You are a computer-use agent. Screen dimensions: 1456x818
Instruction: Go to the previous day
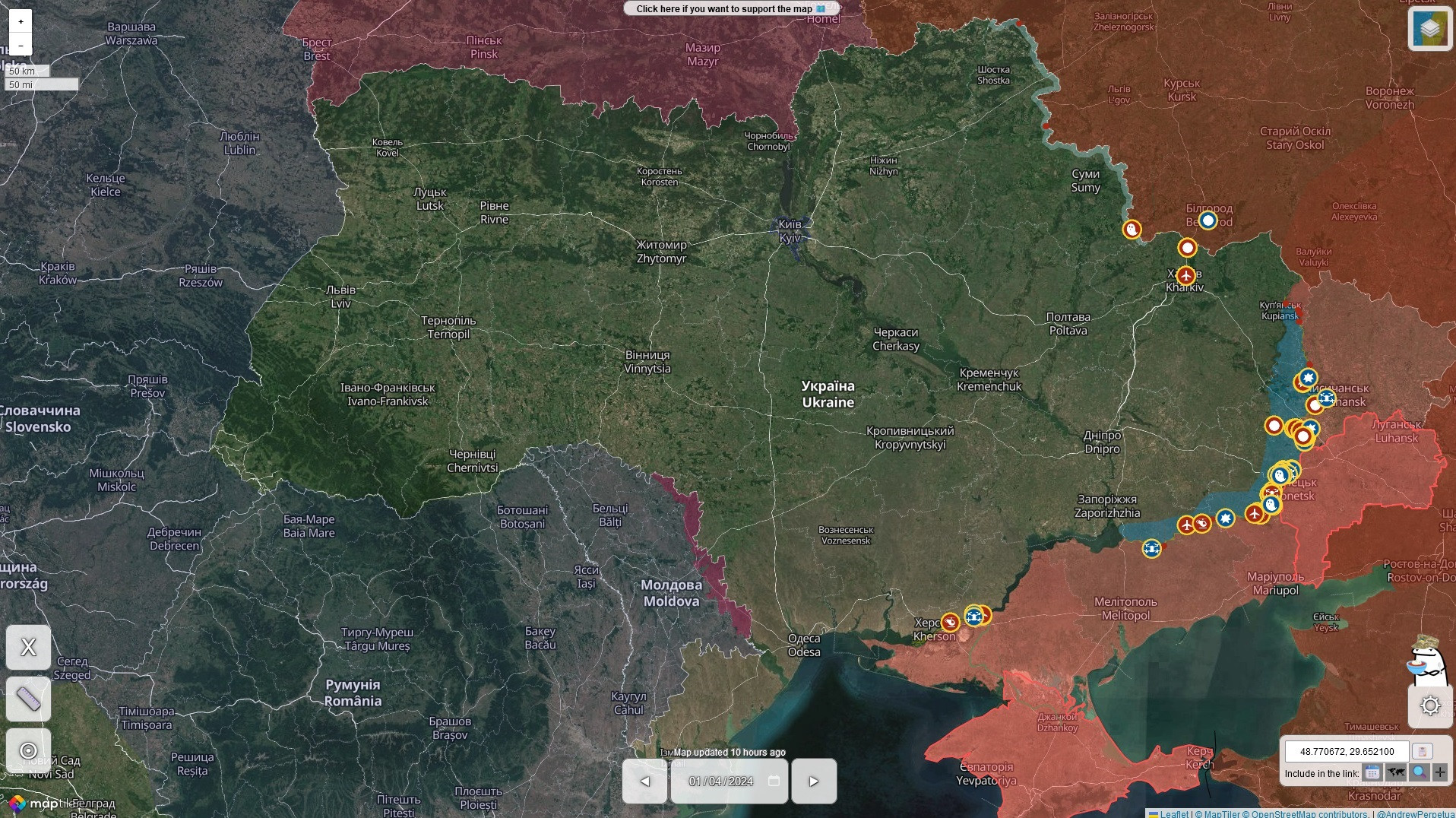tap(644, 781)
